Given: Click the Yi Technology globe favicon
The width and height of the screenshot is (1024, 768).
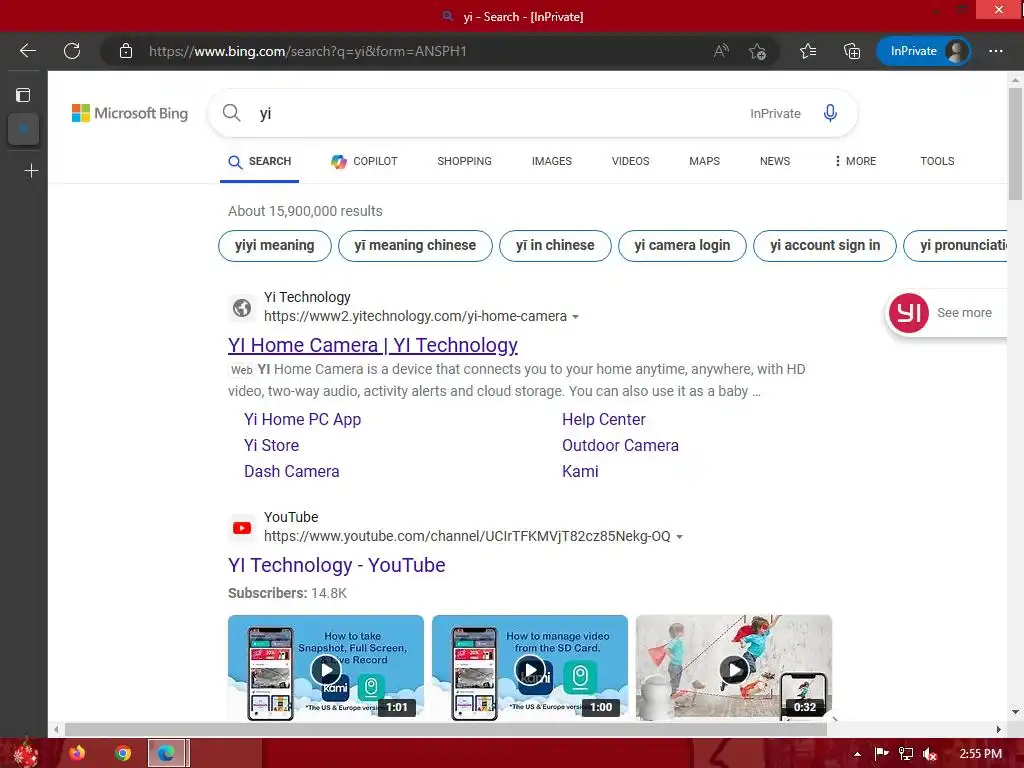Looking at the screenshot, I should coord(242,308).
